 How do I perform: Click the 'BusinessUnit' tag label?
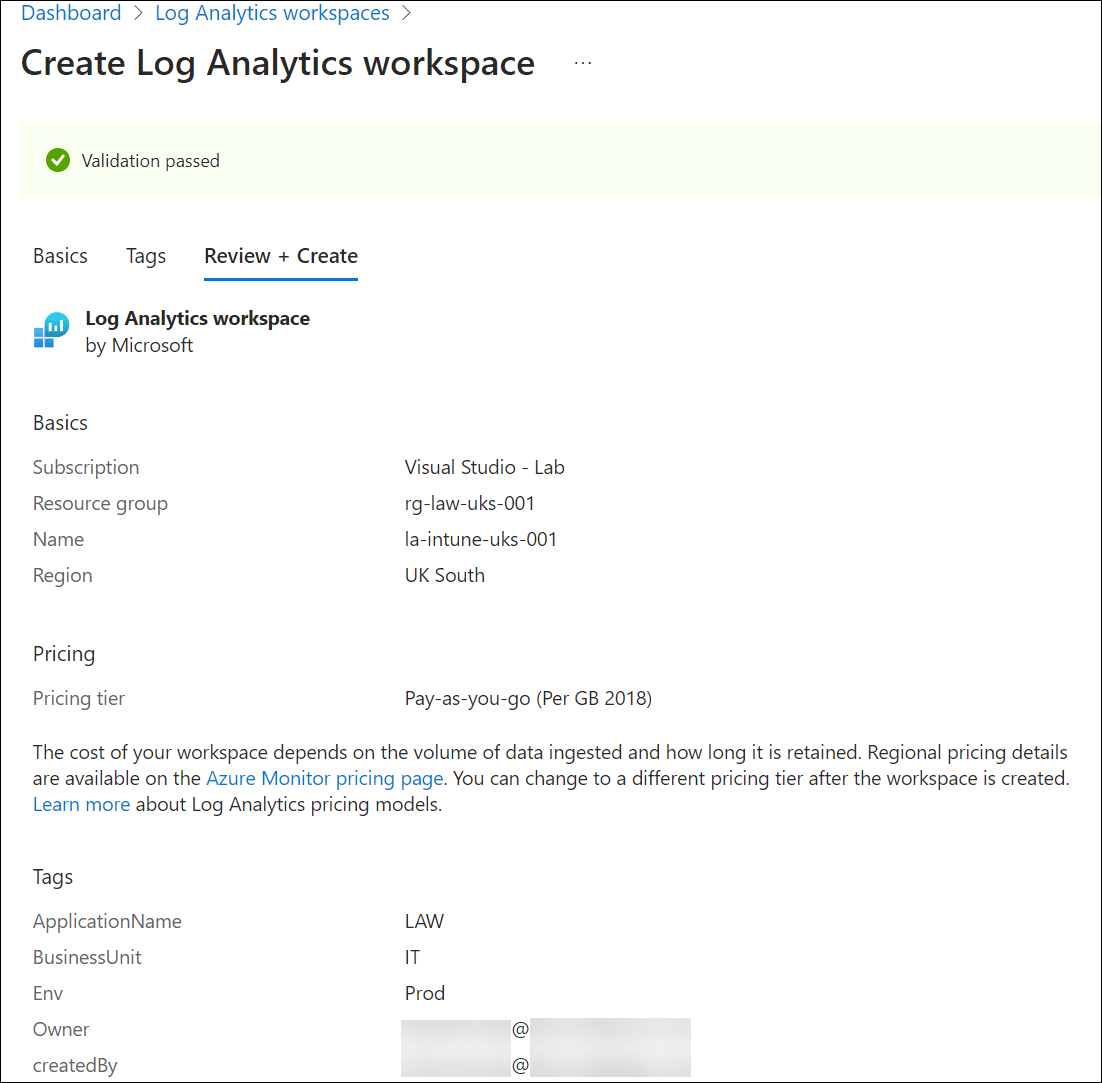pos(87,957)
